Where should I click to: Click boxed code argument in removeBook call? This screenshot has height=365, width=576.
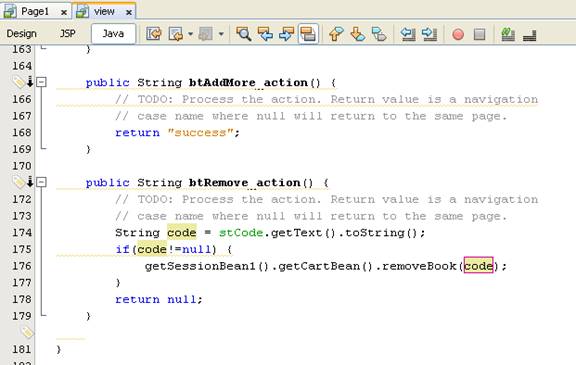478,265
